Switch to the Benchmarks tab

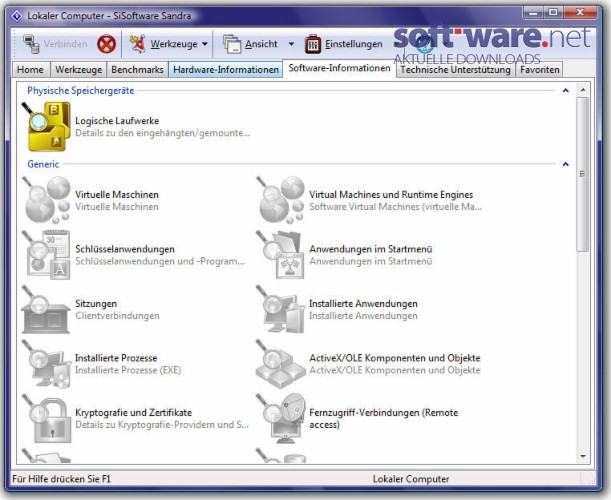point(138,70)
